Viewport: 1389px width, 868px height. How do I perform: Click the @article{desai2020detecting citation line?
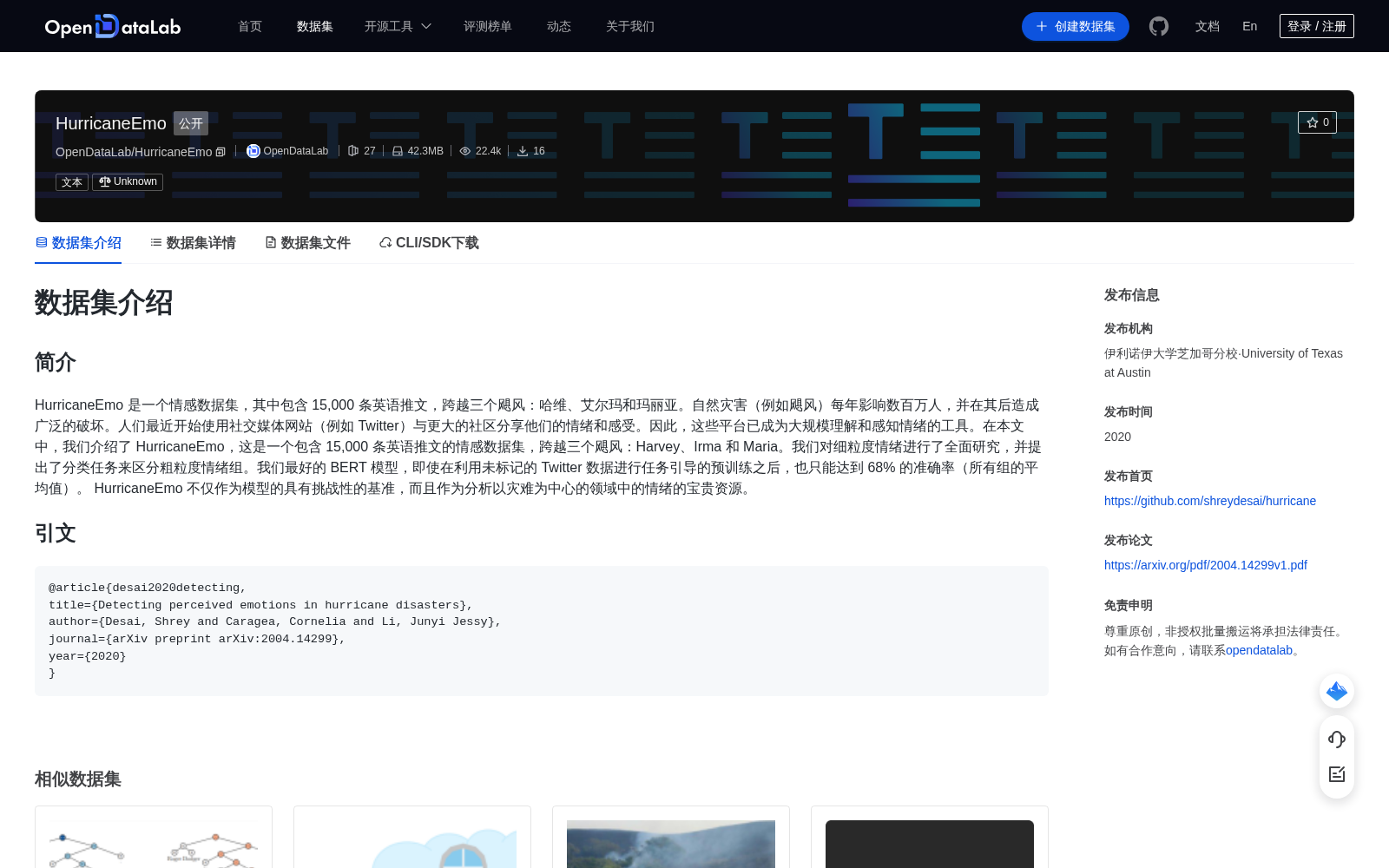point(148,588)
